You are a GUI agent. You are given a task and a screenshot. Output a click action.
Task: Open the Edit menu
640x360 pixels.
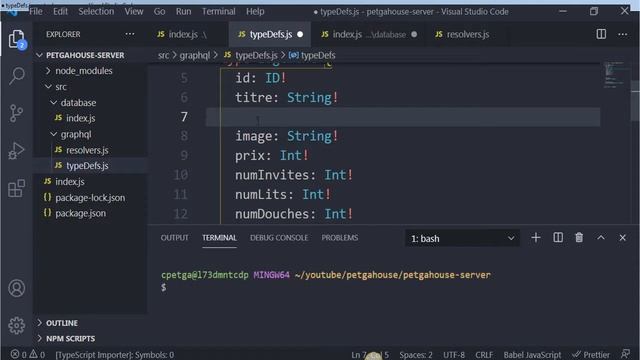click(x=60, y=11)
